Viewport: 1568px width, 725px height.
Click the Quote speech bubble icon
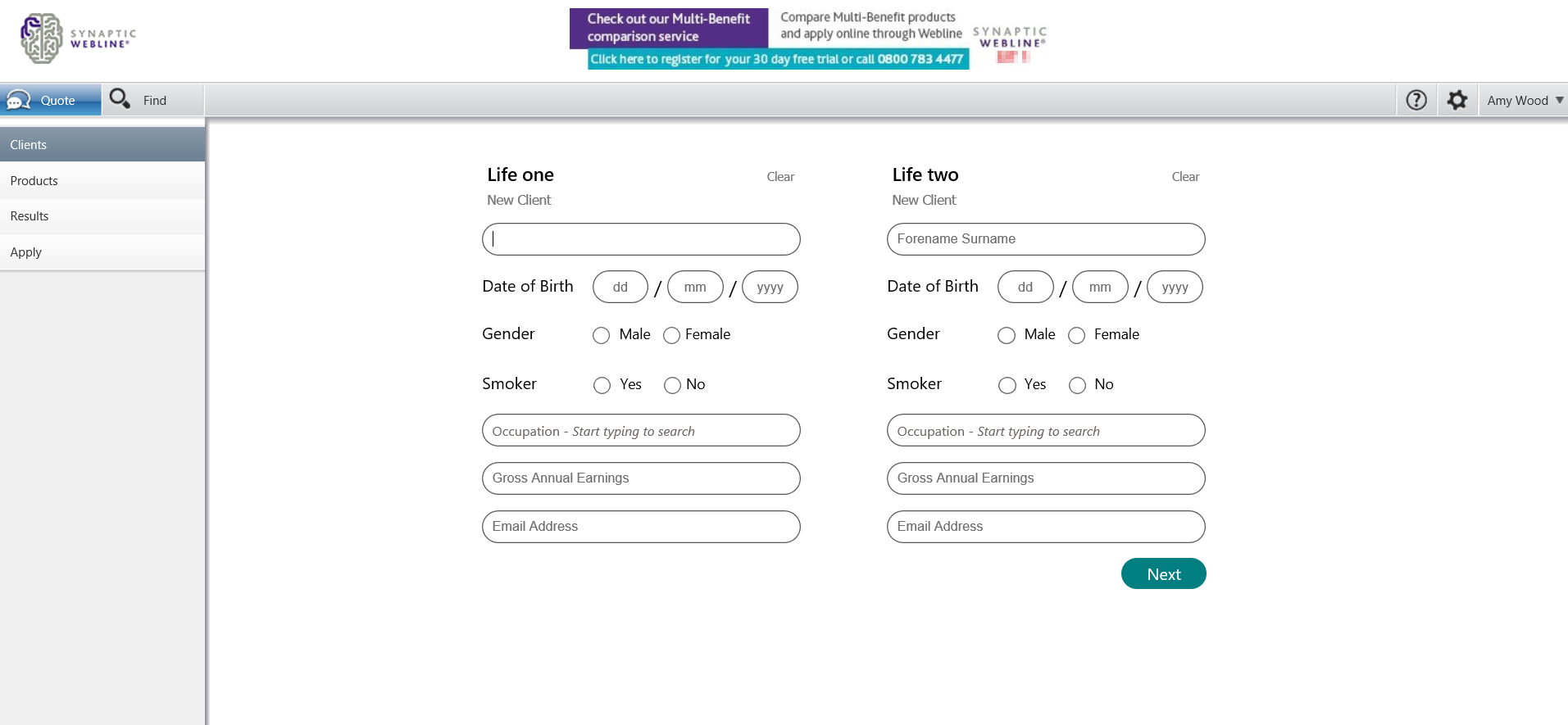pos(18,100)
